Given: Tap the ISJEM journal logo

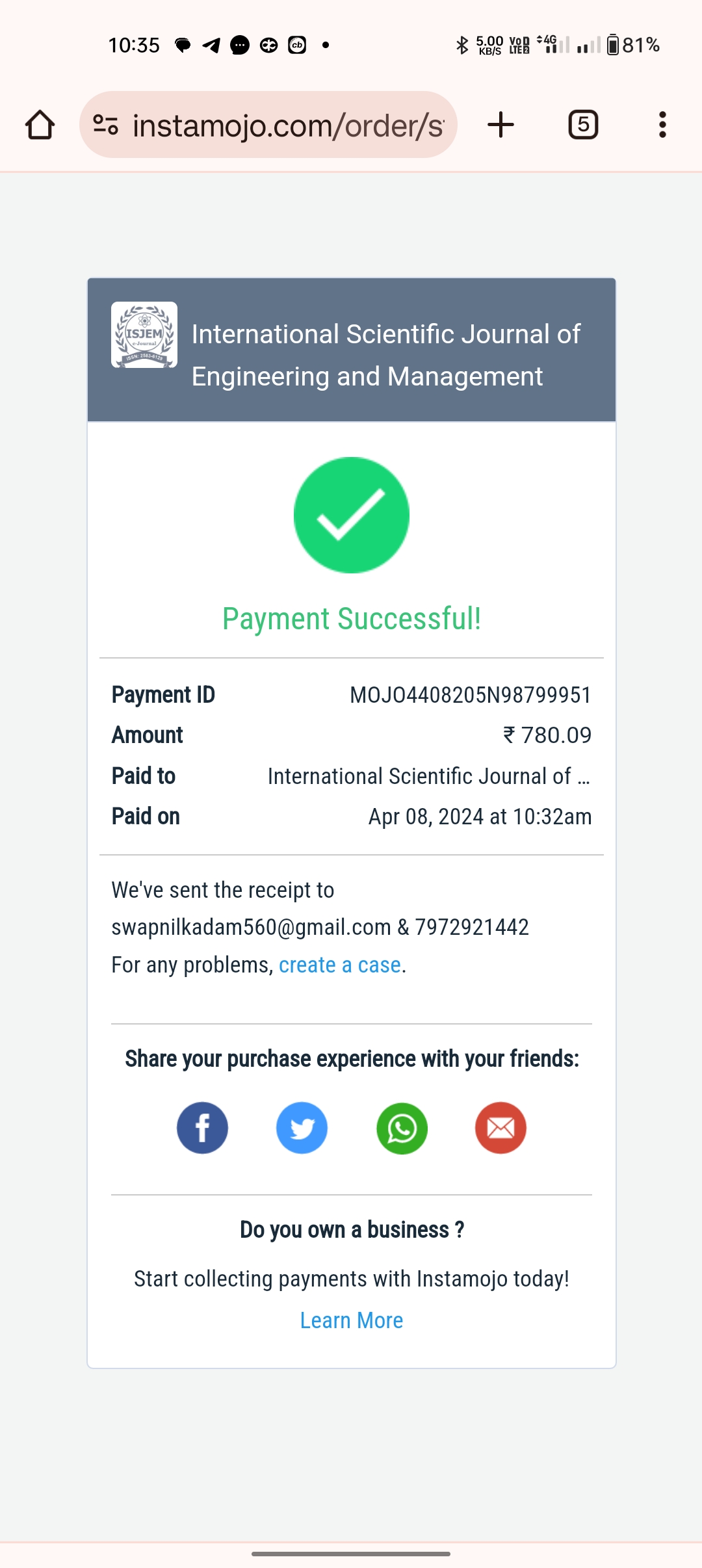Looking at the screenshot, I should point(144,335).
